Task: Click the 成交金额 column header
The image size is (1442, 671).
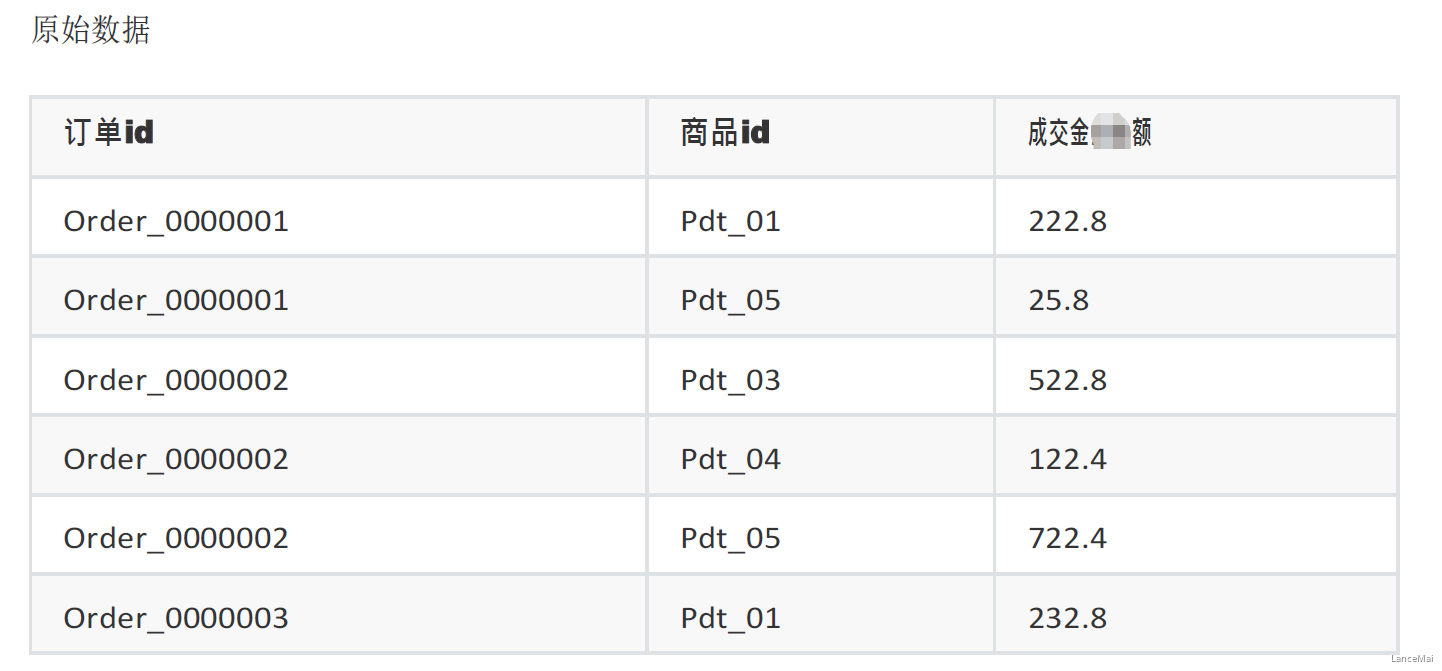Action: point(1089,133)
